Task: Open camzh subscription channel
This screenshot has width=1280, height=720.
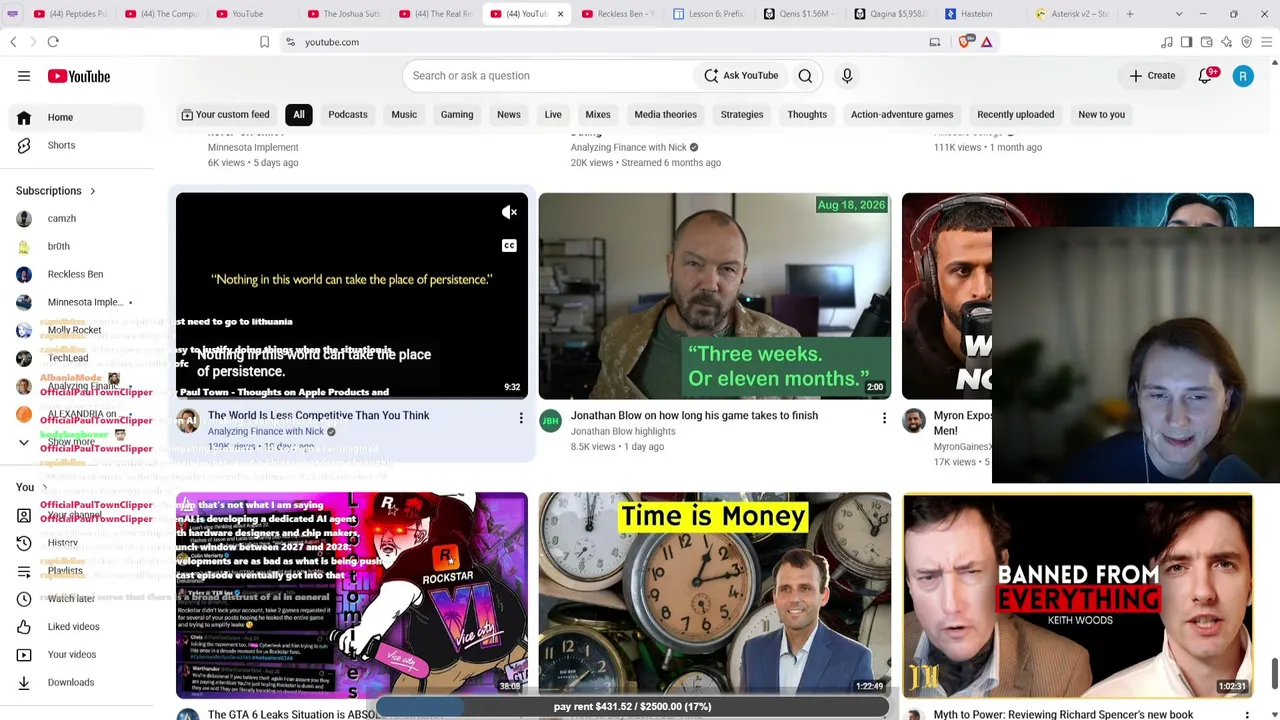Action: [x=76, y=219]
